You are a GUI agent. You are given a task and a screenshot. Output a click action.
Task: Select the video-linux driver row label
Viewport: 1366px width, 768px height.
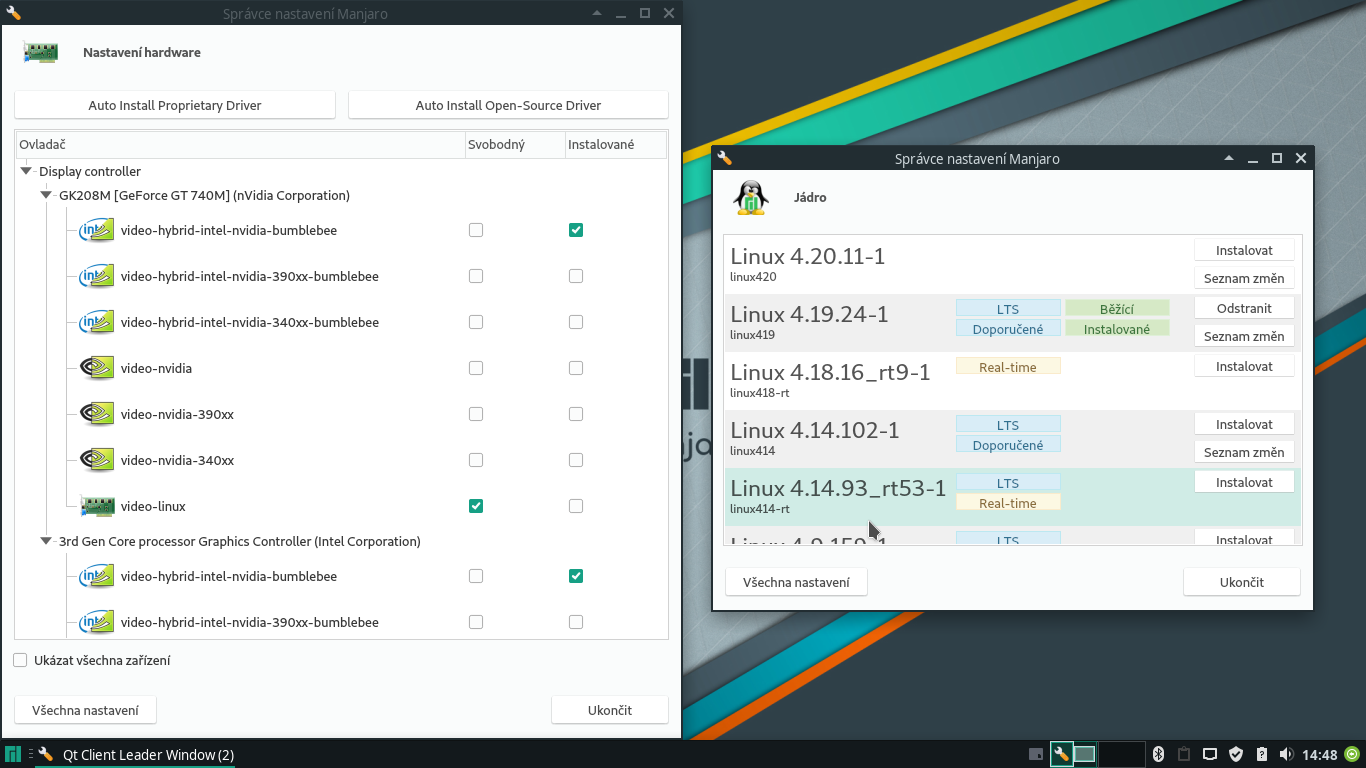[x=153, y=506]
